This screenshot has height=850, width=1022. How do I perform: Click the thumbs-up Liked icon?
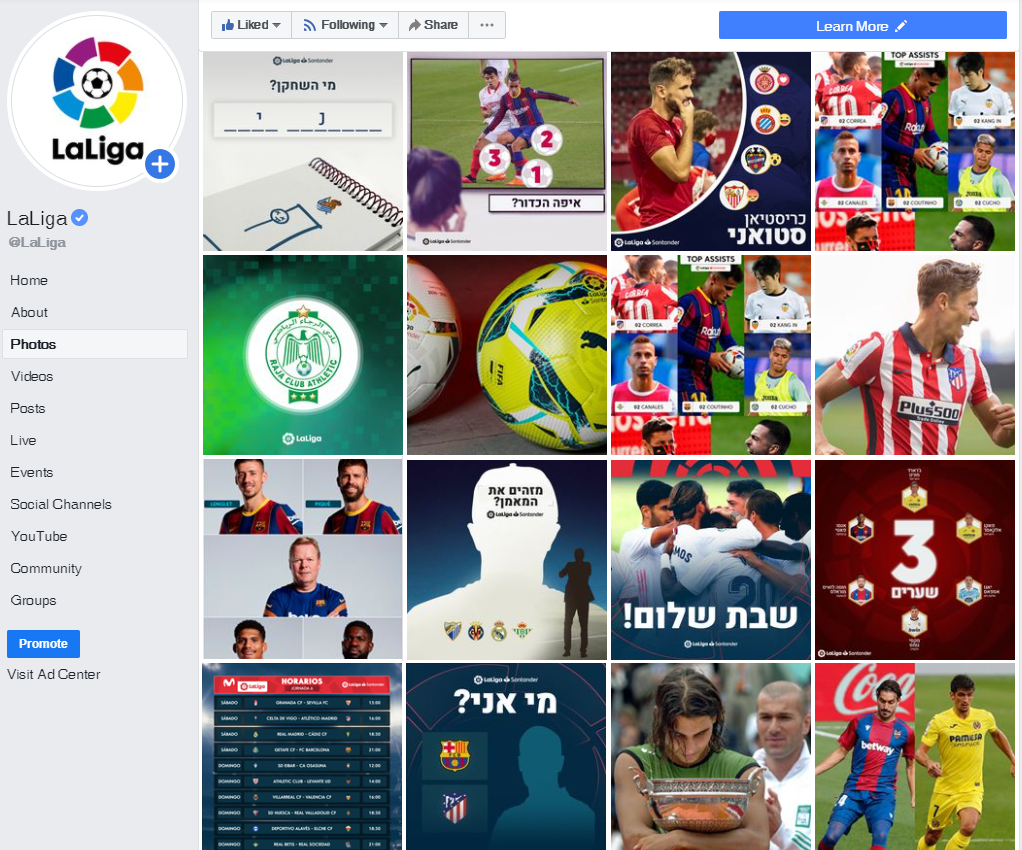(x=227, y=25)
